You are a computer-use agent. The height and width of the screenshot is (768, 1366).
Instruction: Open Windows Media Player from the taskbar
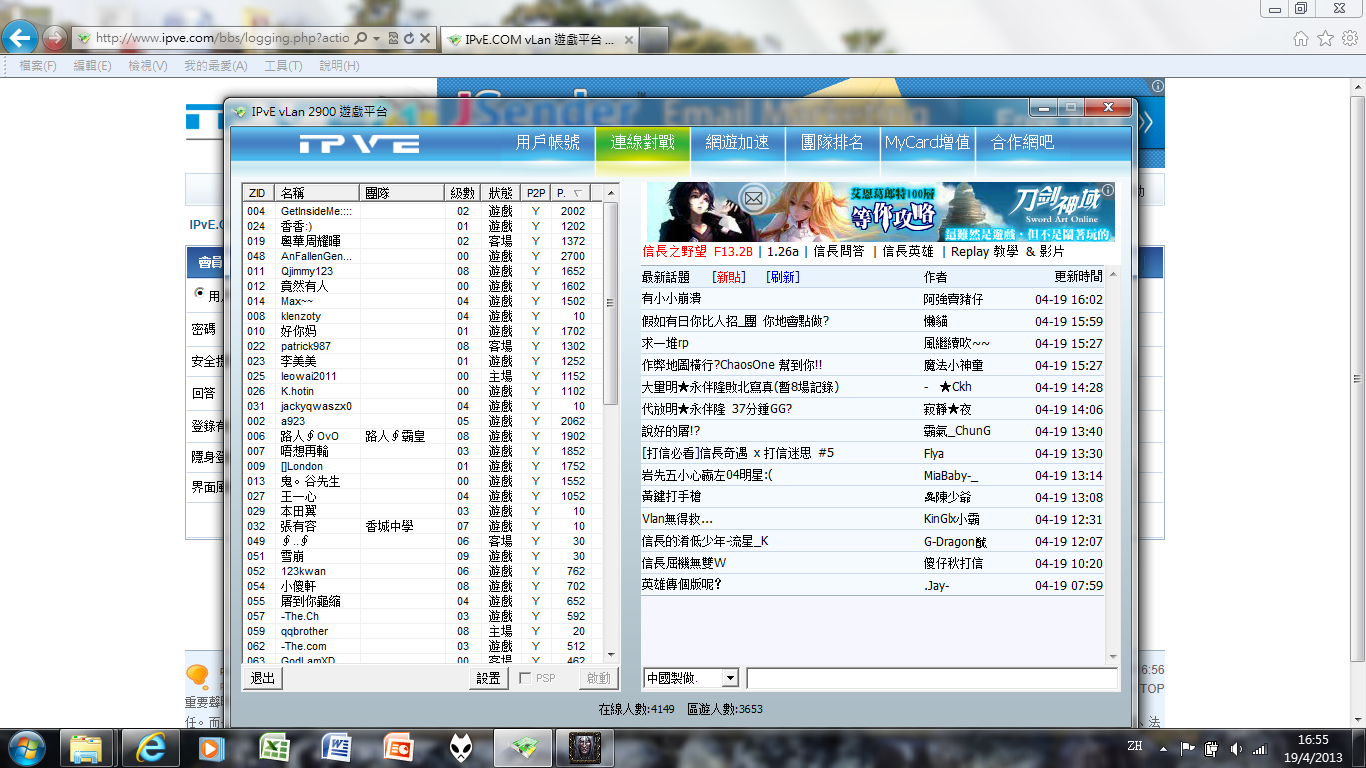[x=211, y=747]
